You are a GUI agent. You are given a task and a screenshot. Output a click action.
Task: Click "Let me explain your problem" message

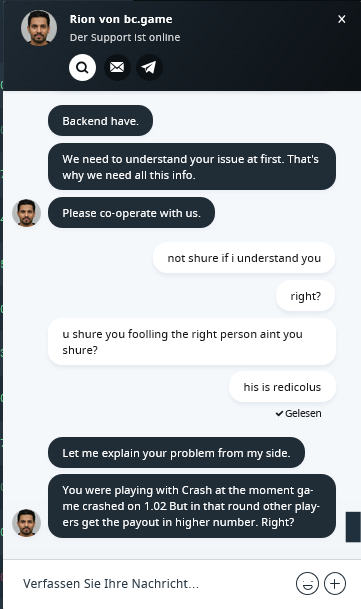coord(176,452)
